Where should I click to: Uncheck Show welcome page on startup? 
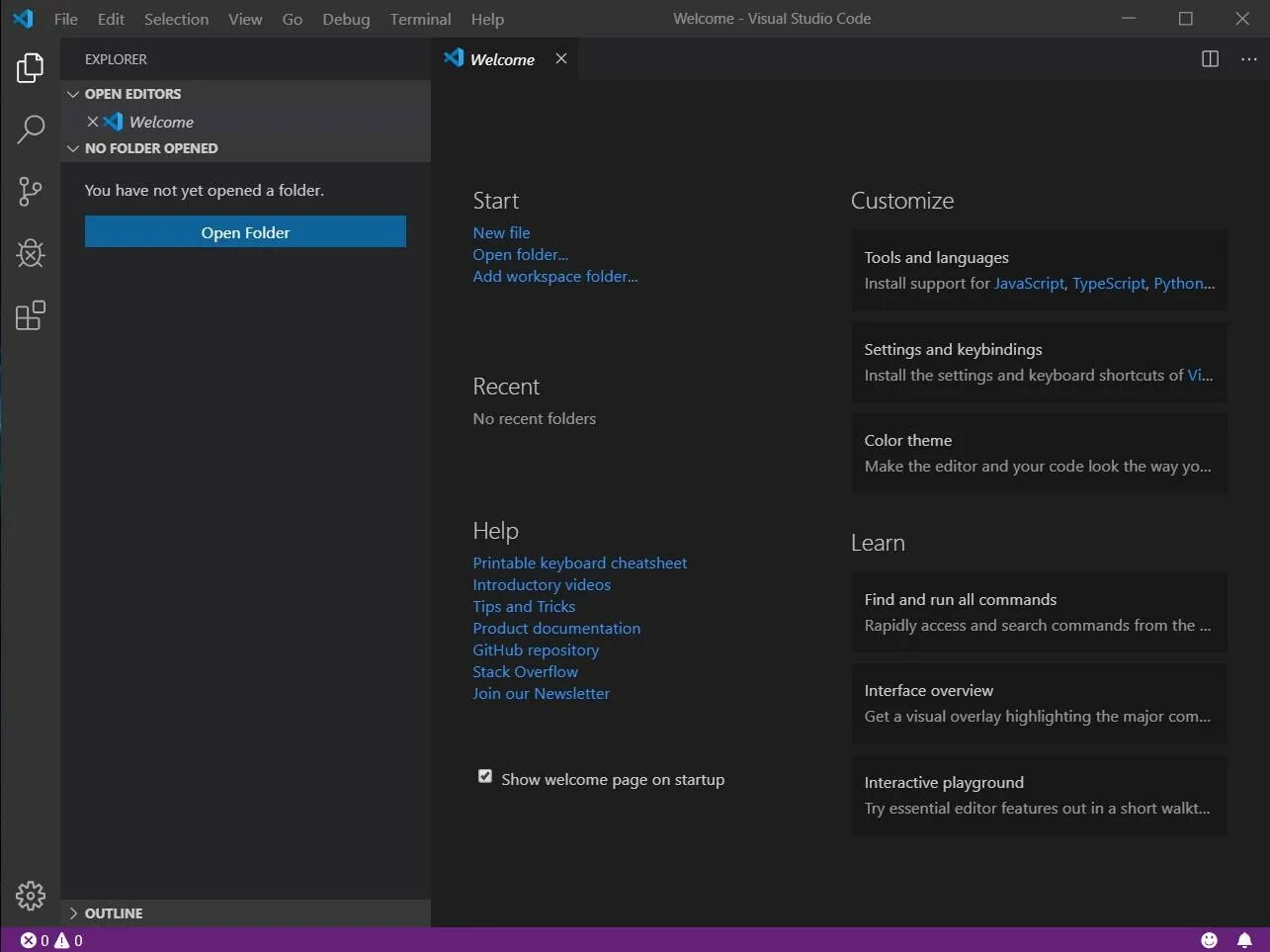[x=485, y=777]
